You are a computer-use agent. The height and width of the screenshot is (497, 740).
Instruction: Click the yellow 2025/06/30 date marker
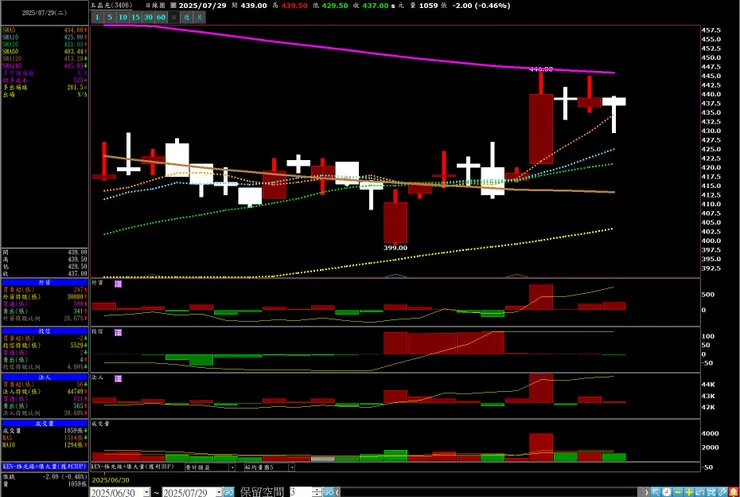coord(110,480)
